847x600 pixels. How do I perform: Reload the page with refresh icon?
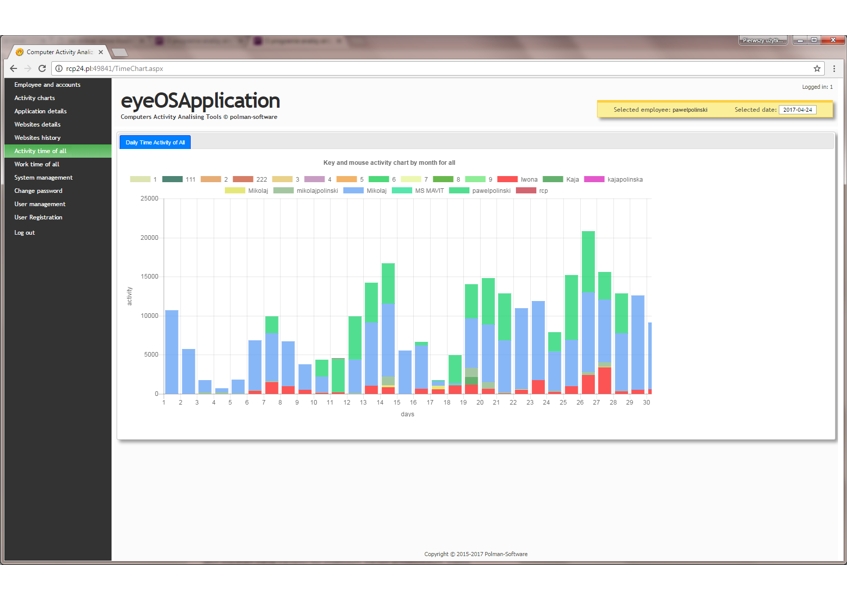pyautogui.click(x=42, y=69)
